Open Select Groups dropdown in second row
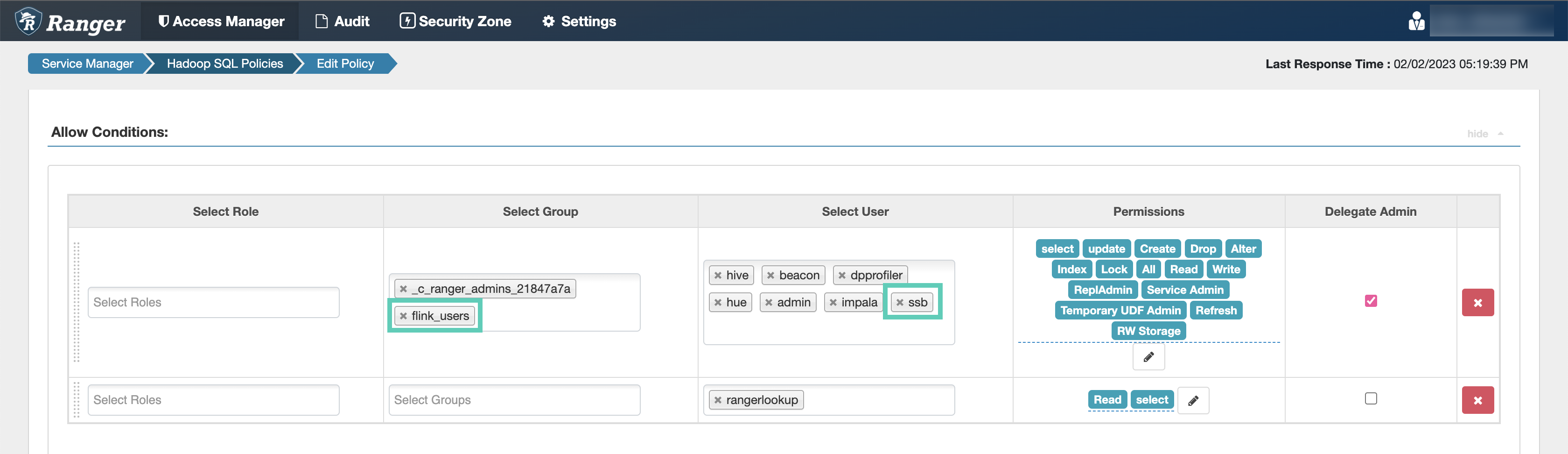 pyautogui.click(x=514, y=400)
